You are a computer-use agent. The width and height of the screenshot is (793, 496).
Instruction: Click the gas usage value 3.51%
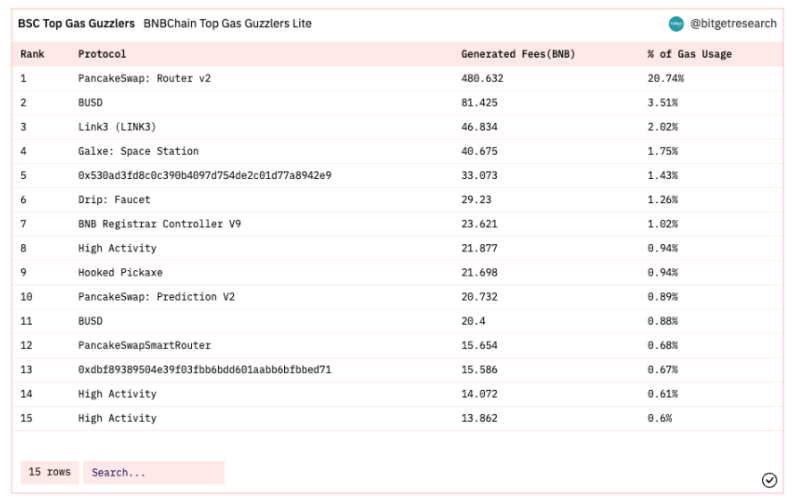coord(663,103)
